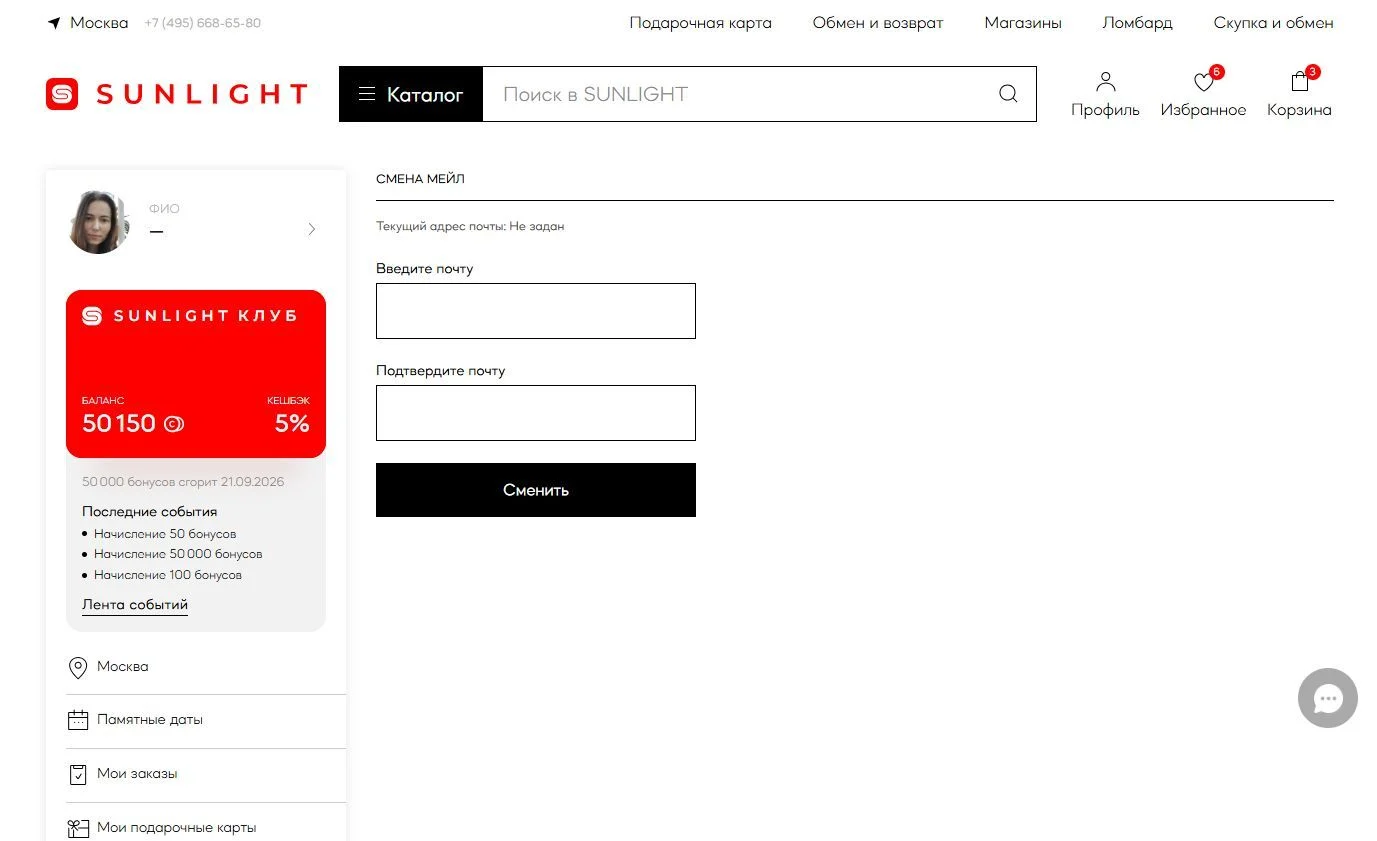Open the Каталог menu button

pyautogui.click(x=411, y=94)
